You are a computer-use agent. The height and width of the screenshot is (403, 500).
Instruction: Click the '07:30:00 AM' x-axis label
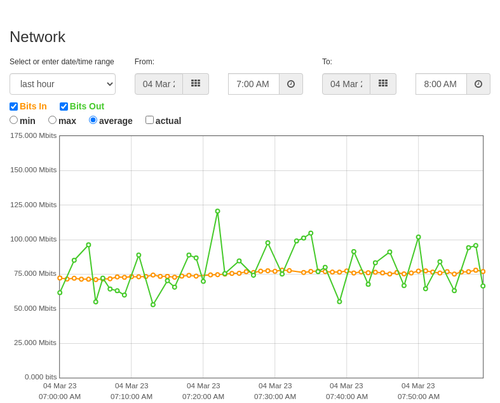(275, 397)
